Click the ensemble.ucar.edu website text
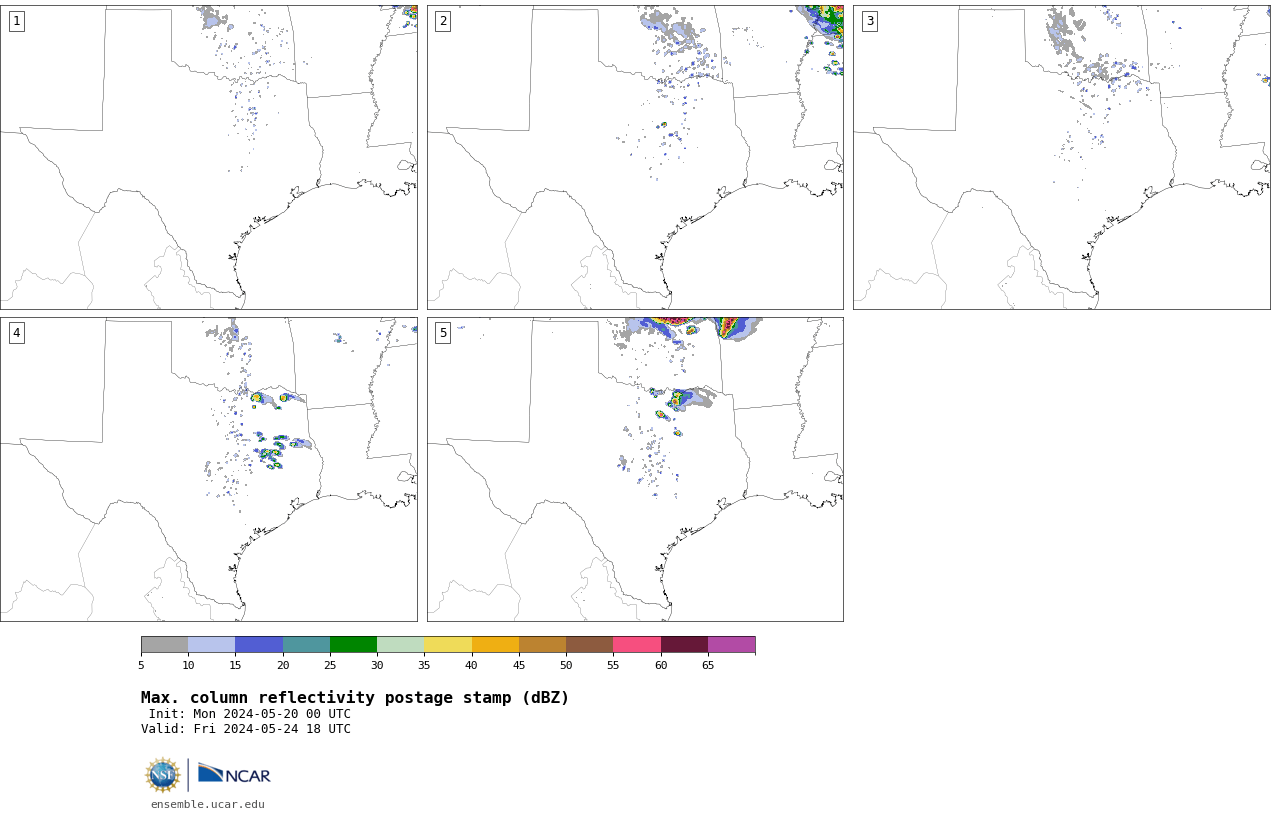Screen dimensions: 1280x815 (x=208, y=804)
